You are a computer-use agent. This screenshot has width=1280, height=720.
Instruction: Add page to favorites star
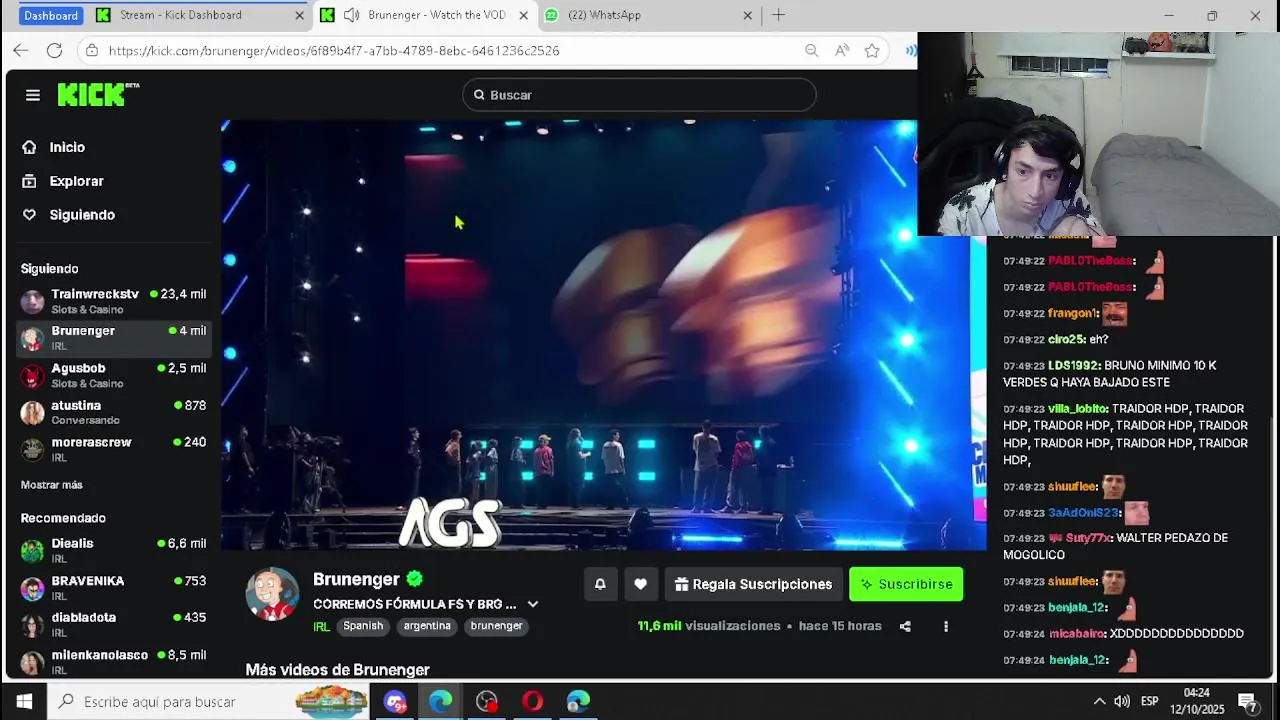click(872, 51)
